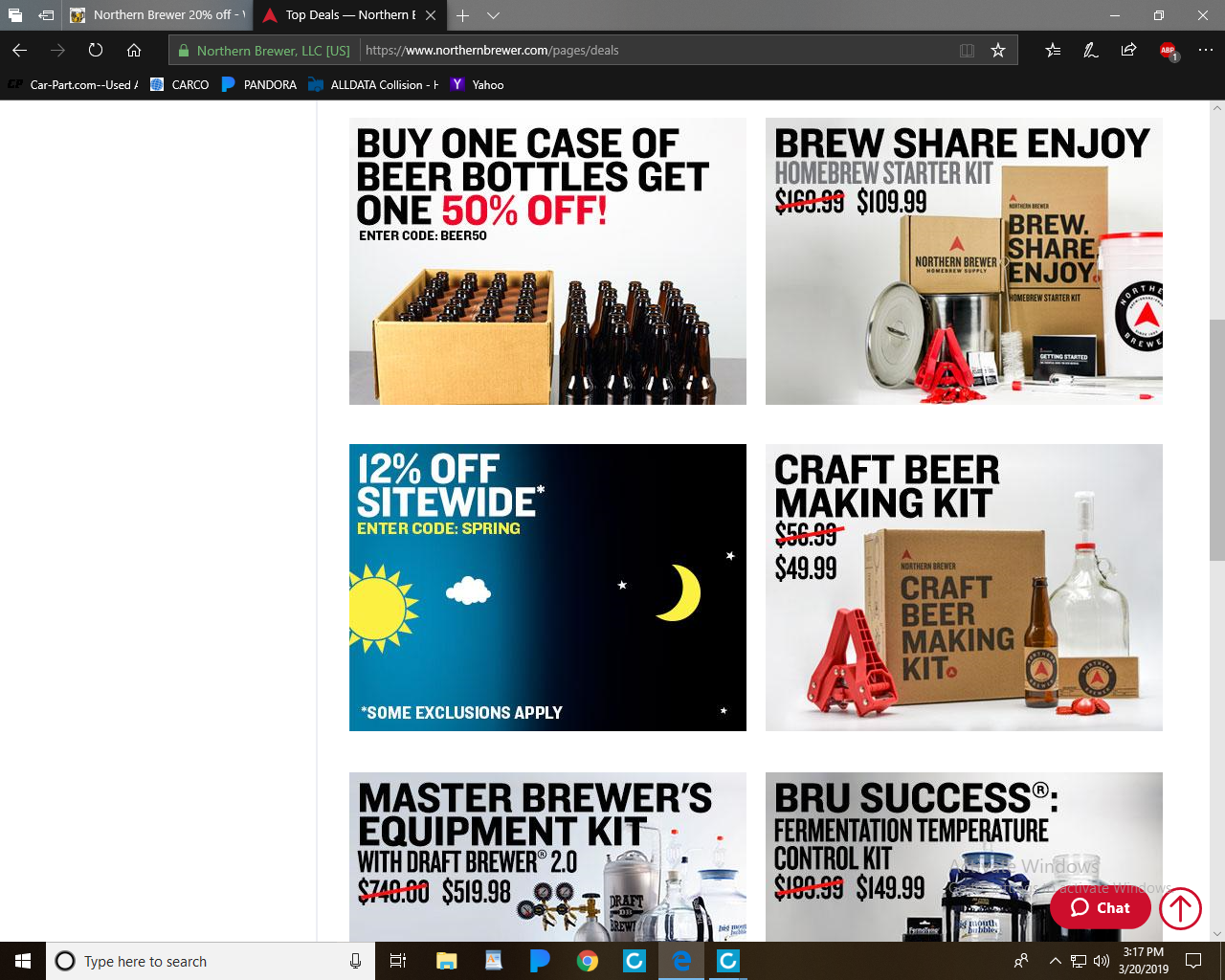Viewport: 1225px width, 980px height.
Task: Click the address bar URL
Action: (x=492, y=51)
